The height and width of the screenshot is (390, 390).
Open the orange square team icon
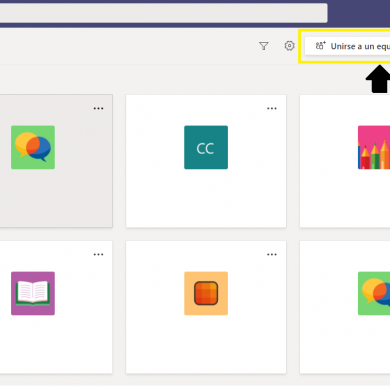(x=206, y=293)
